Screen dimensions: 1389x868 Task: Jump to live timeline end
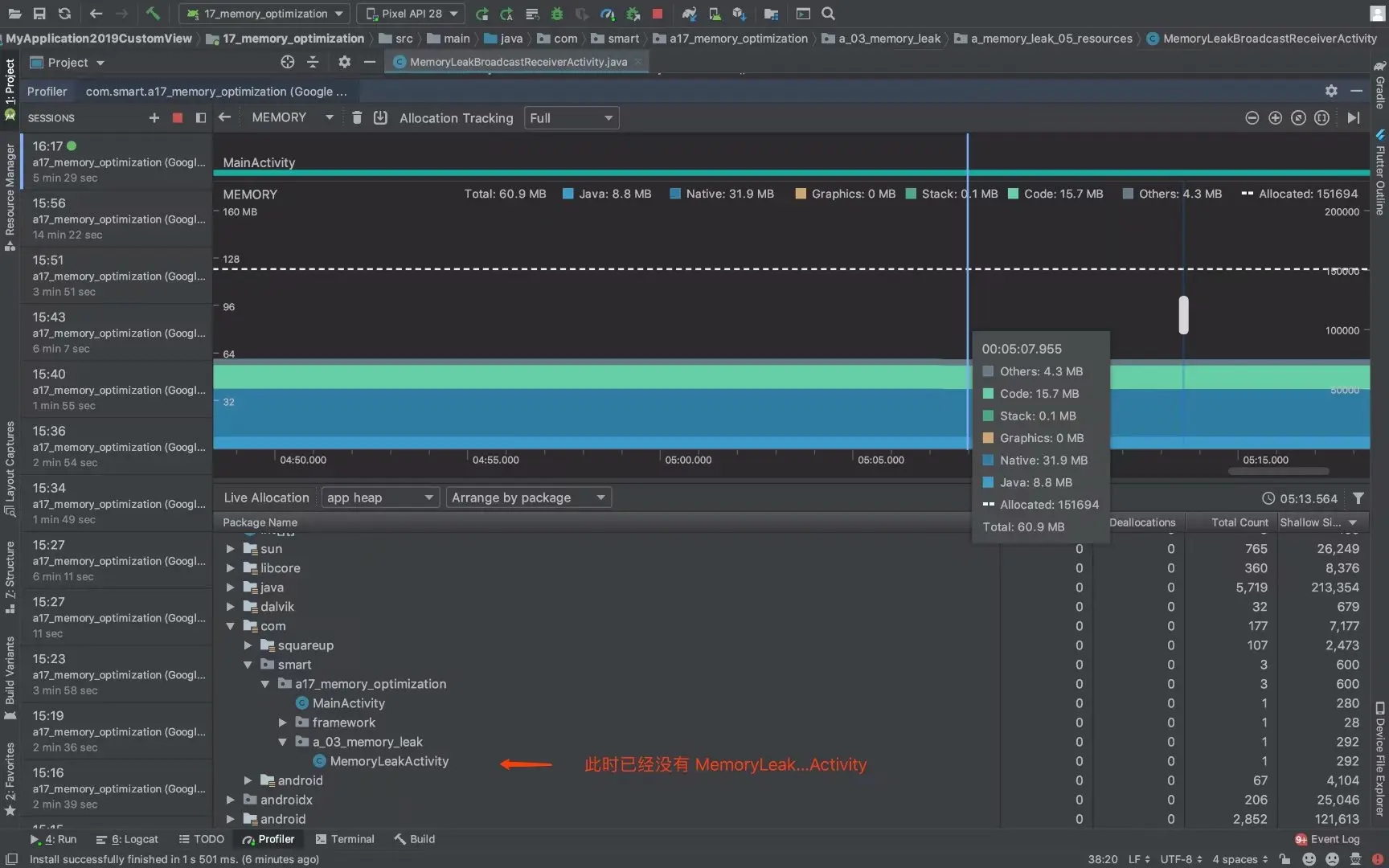tap(1354, 118)
